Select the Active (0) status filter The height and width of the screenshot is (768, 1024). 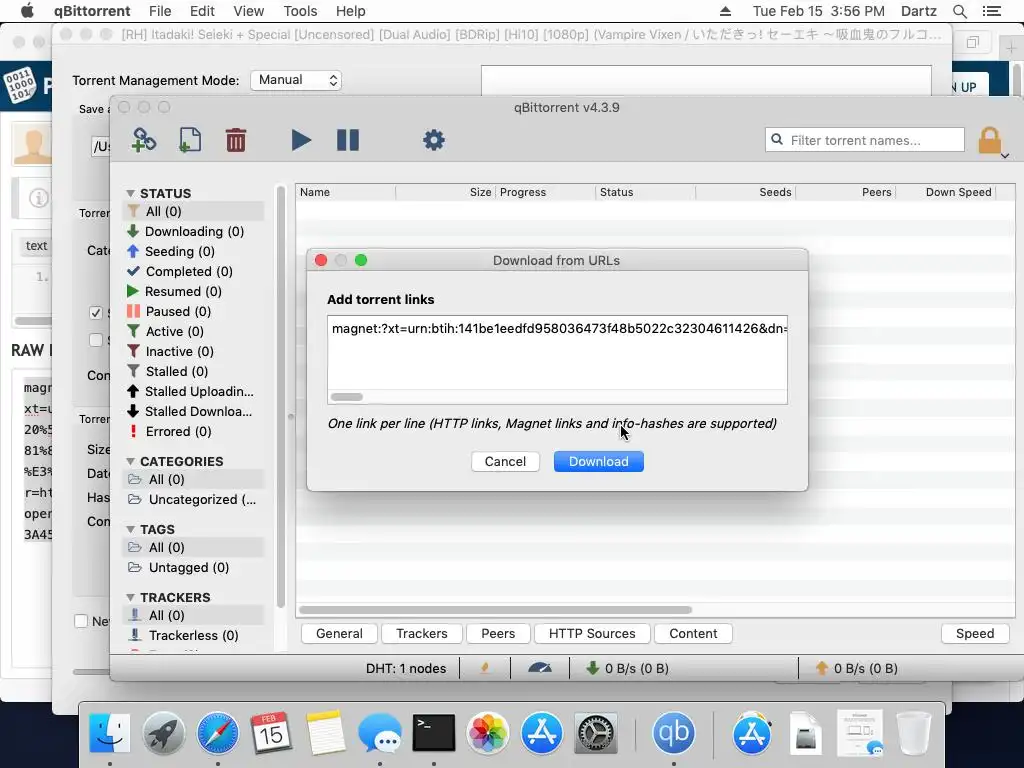click(x=174, y=331)
